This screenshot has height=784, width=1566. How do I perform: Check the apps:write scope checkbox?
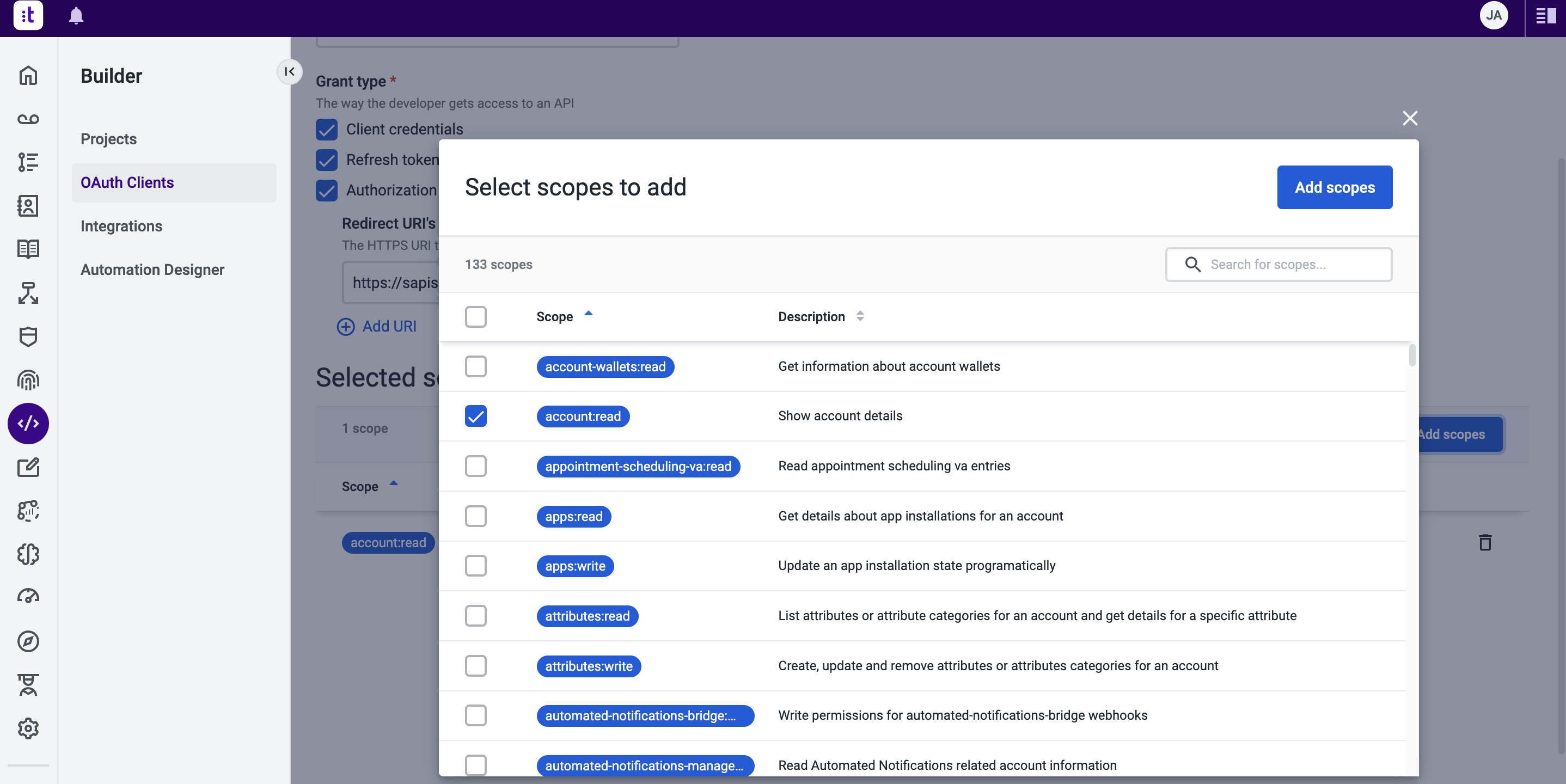pyautogui.click(x=476, y=566)
